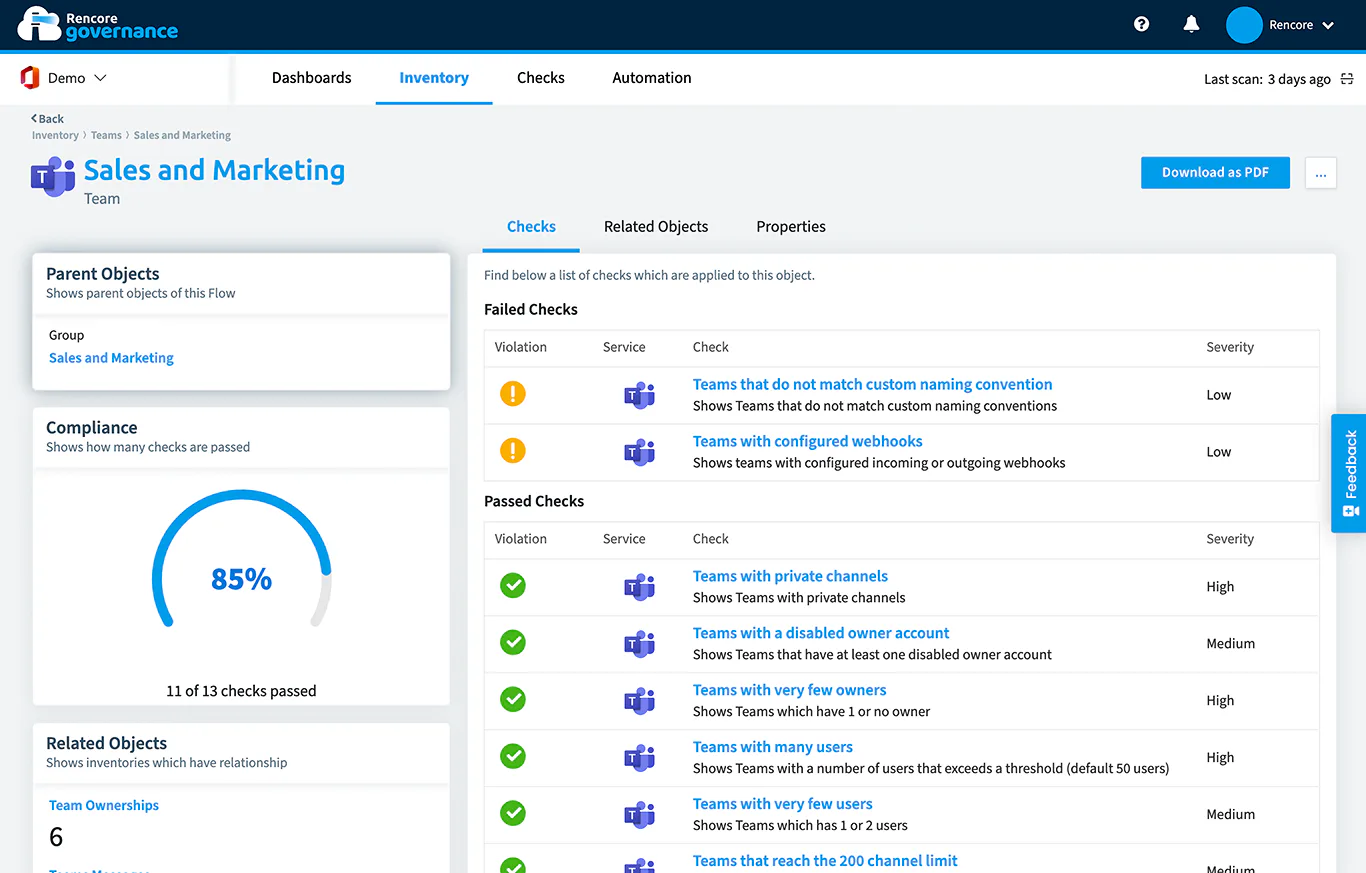Switch to the Related Objects tab
This screenshot has width=1366, height=873.
656,227
